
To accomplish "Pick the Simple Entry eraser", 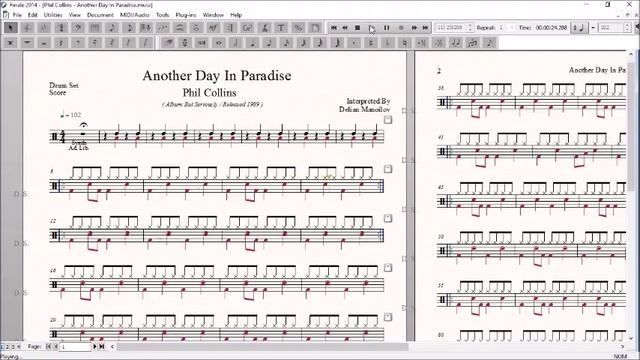I will pos(168,42).
